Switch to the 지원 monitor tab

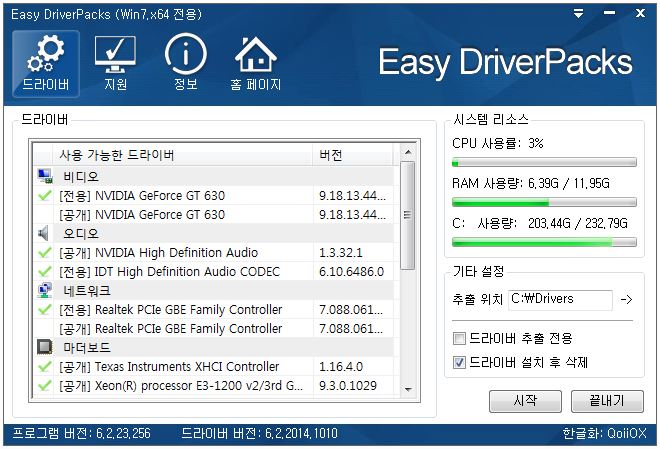coord(115,64)
